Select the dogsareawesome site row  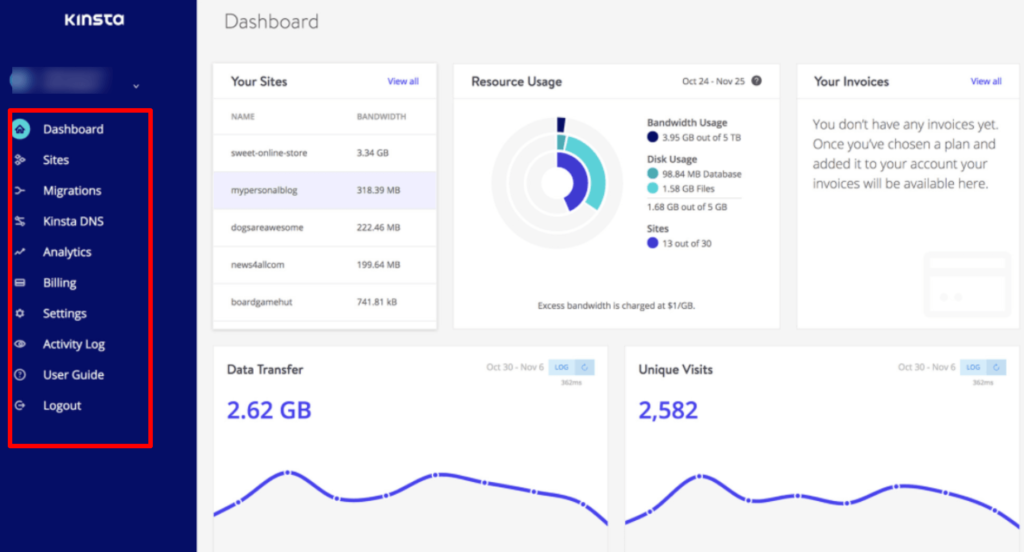325,227
